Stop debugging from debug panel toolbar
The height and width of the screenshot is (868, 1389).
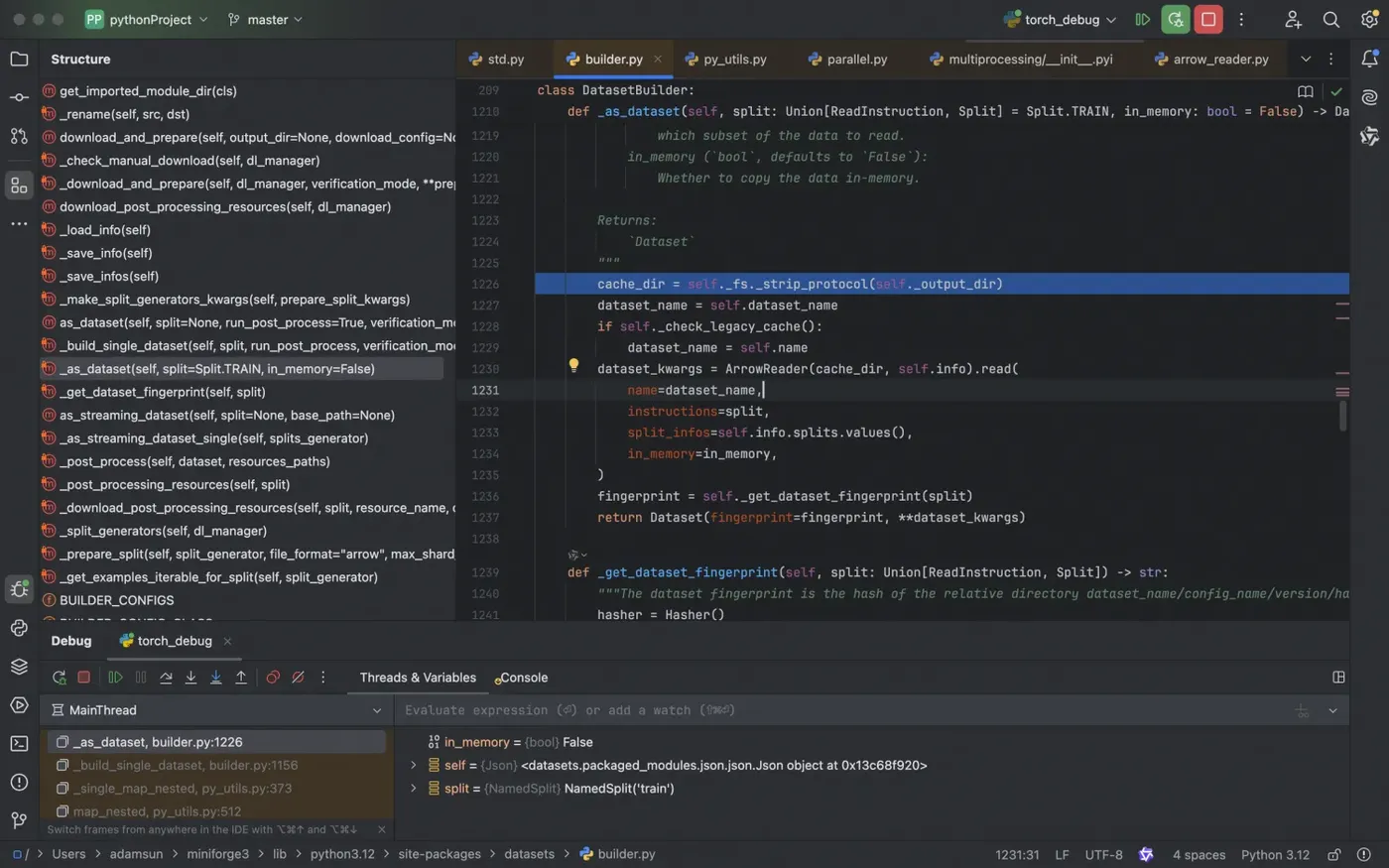83,678
